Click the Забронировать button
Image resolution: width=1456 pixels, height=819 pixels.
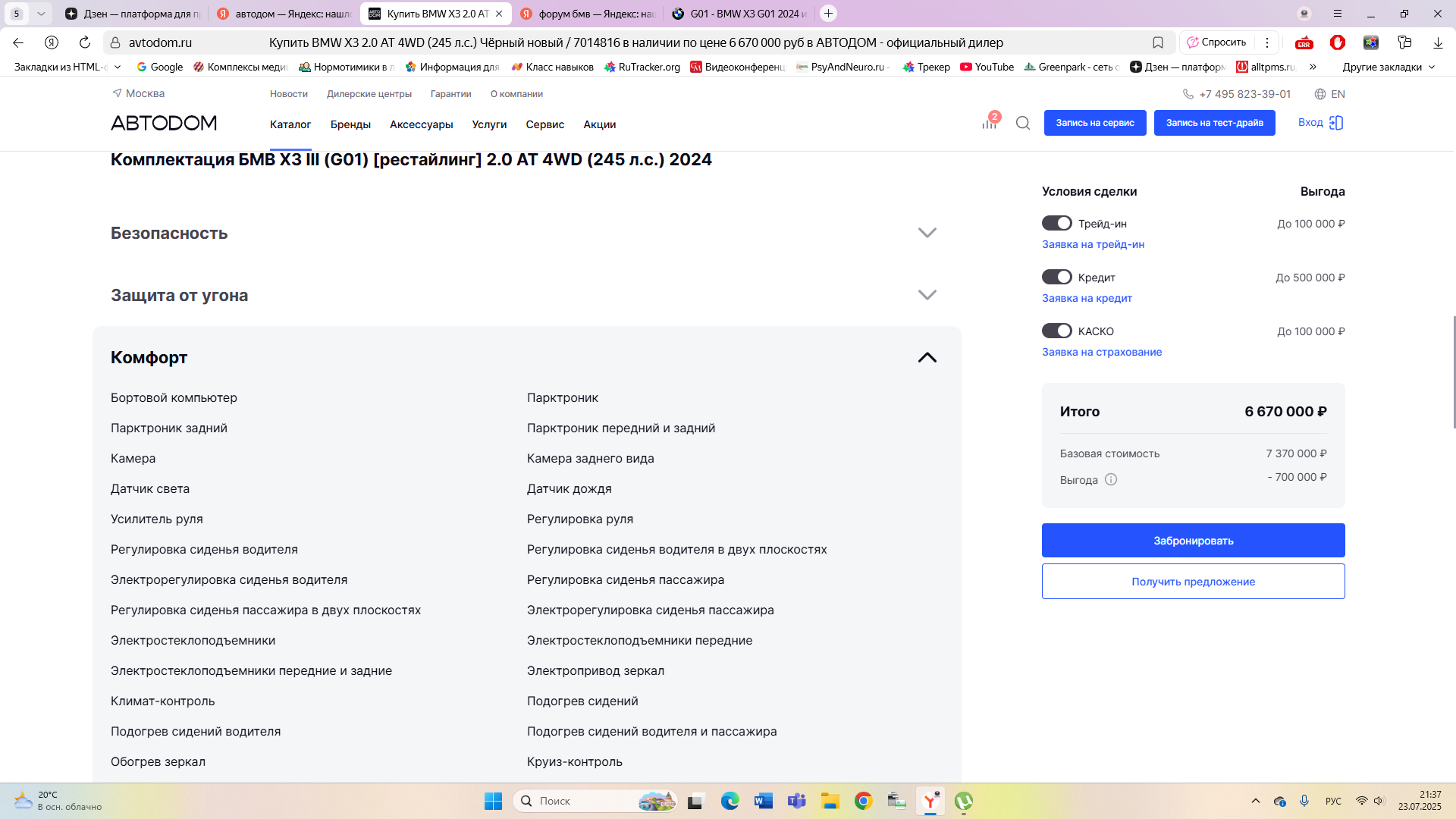[x=1194, y=541]
